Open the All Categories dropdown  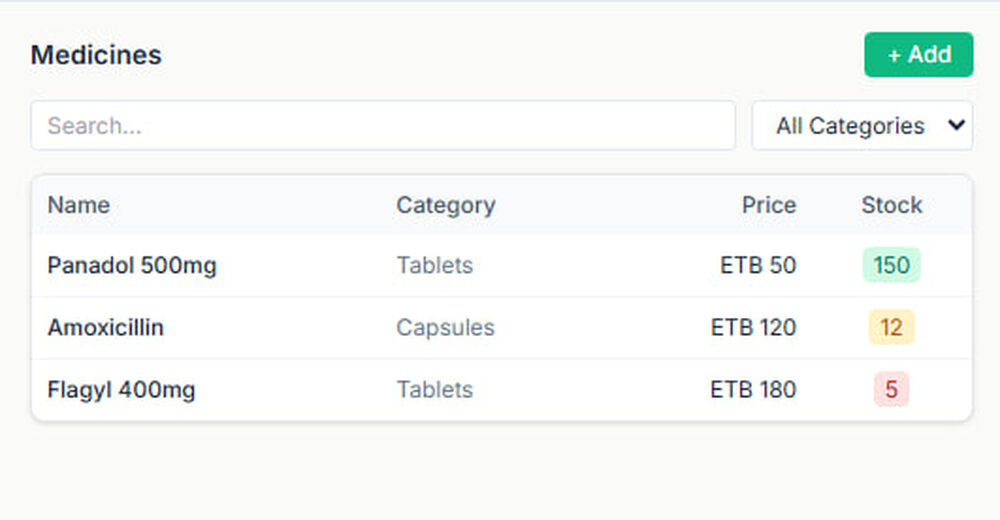(x=862, y=126)
